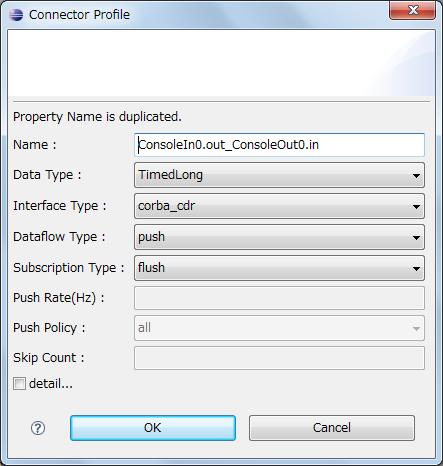443x466 pixels.
Task: Click the help question mark icon
Action: point(38,428)
